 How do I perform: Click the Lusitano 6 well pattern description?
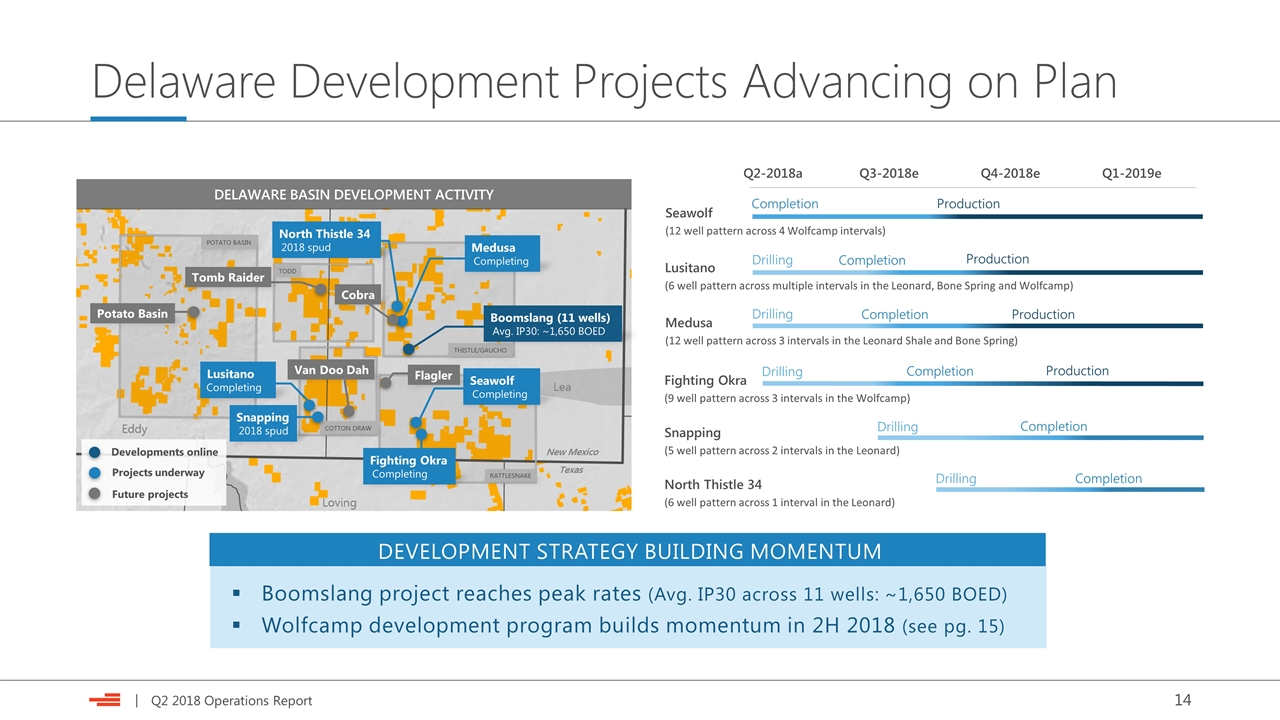tap(869, 286)
